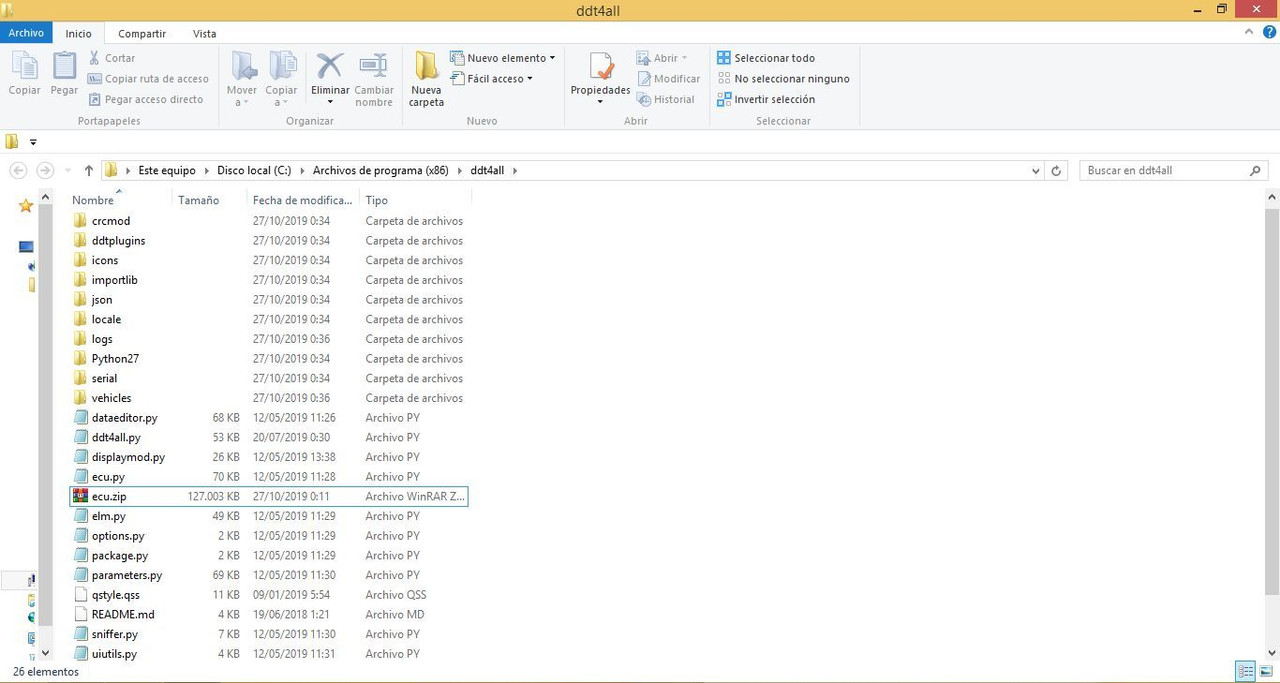This screenshot has width=1280, height=683.
Task: Switch to the Vista tab
Action: [x=204, y=33]
